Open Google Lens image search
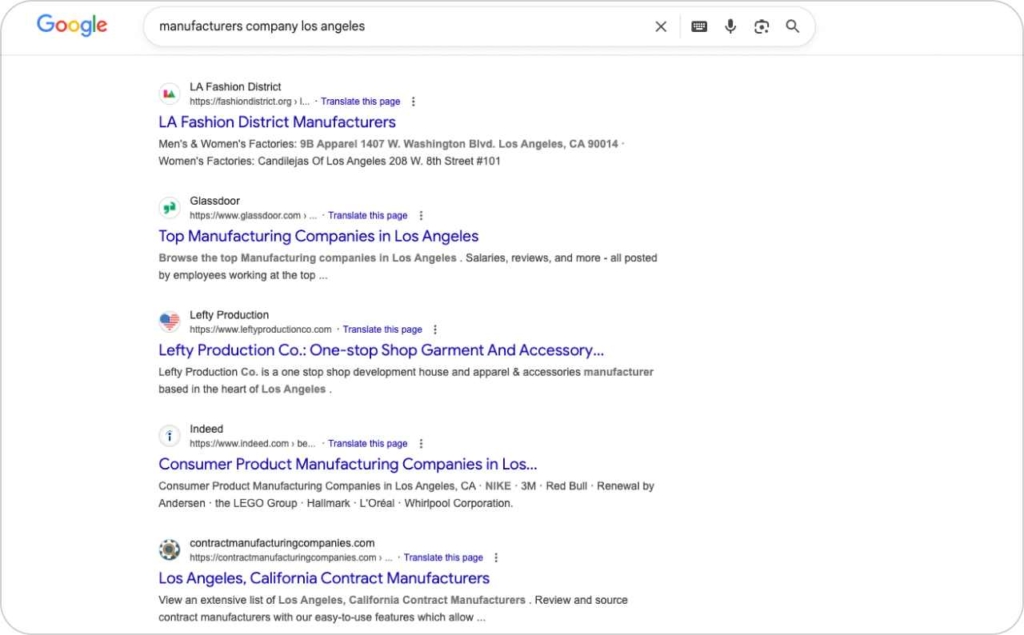Viewport: 1024px width, 635px height. click(762, 26)
